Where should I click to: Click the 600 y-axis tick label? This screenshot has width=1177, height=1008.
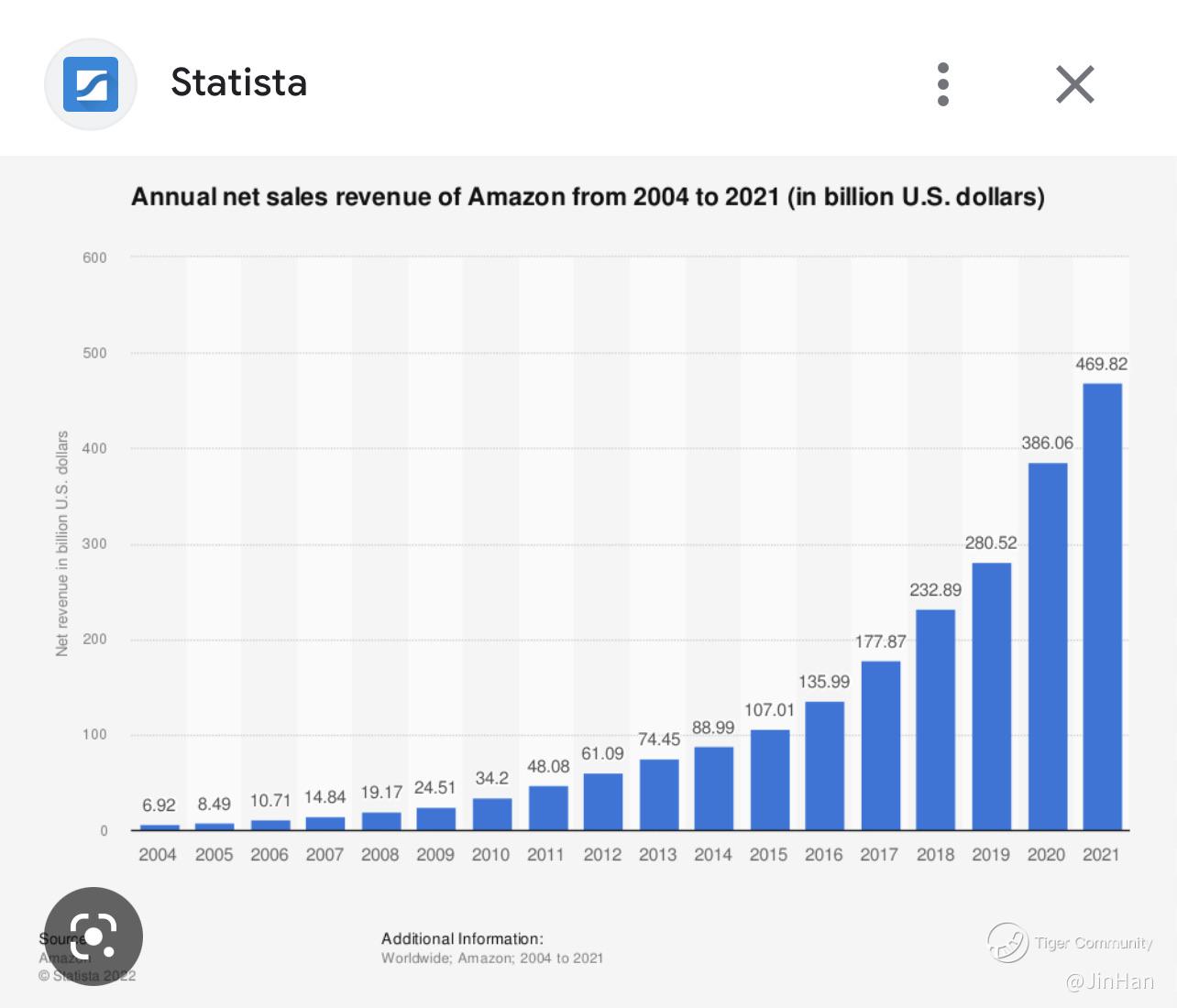94,257
